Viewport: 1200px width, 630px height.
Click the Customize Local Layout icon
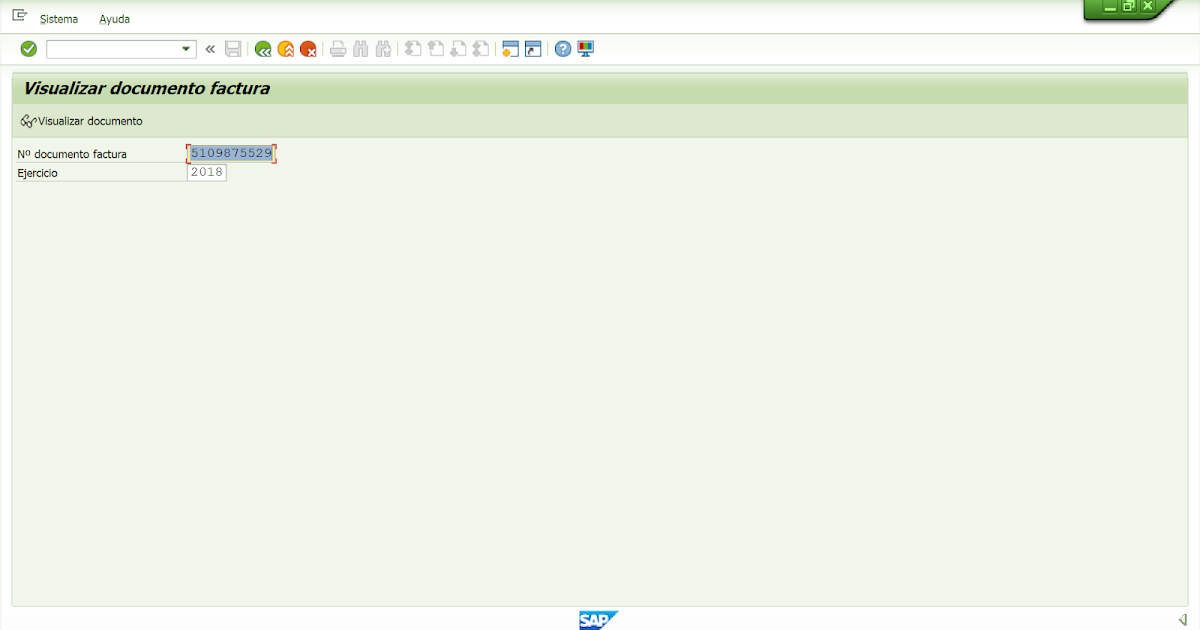[x=585, y=48]
